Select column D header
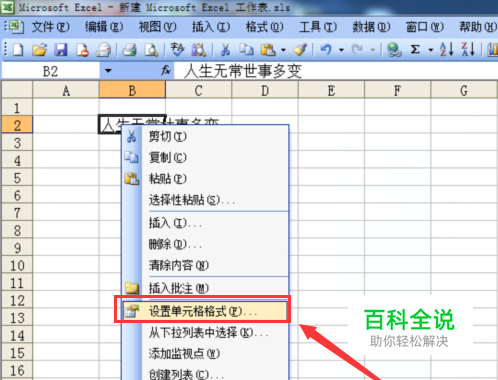Viewport: 498px width, 380px height. pos(265,90)
